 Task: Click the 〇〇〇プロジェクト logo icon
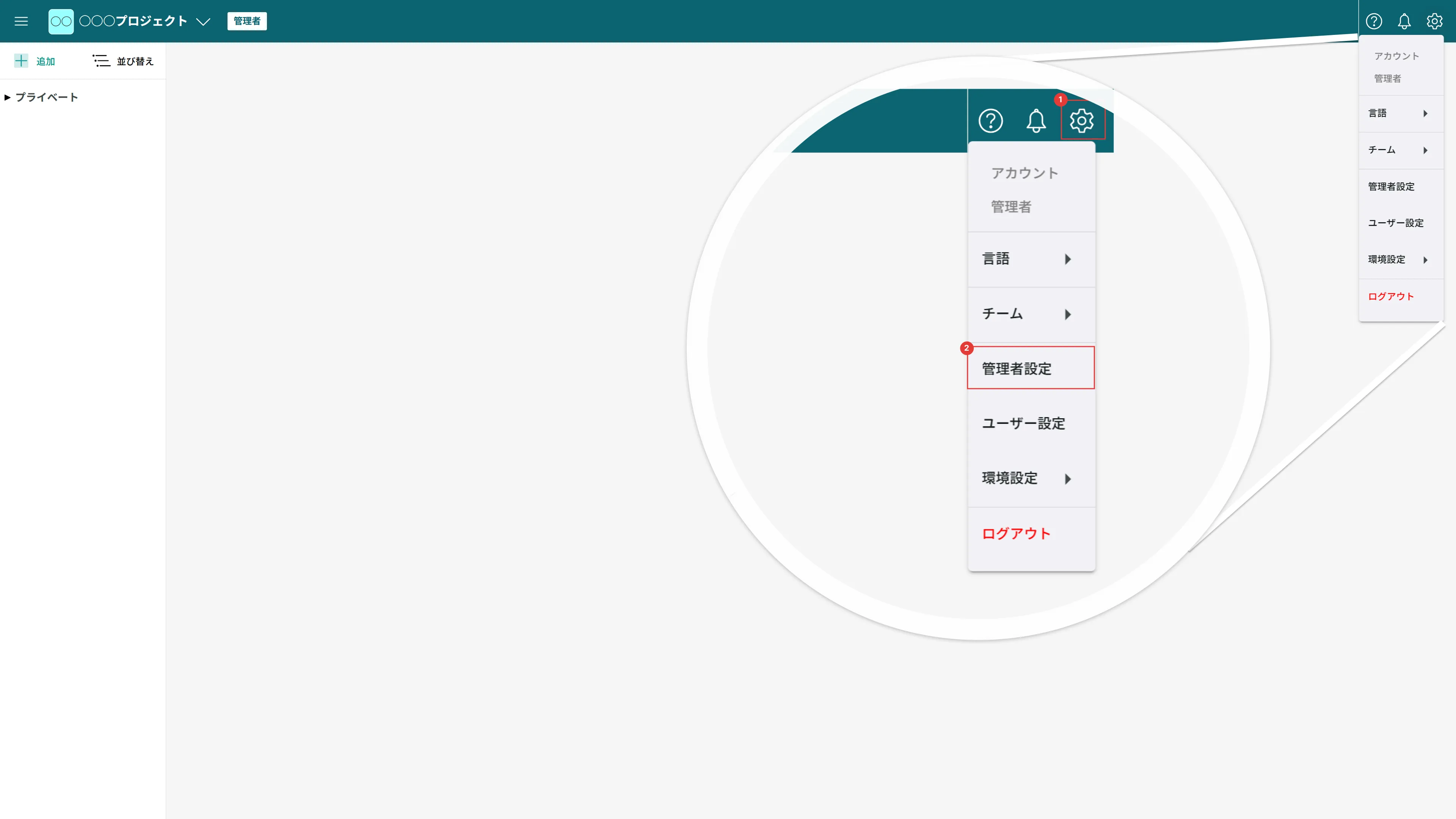61,21
